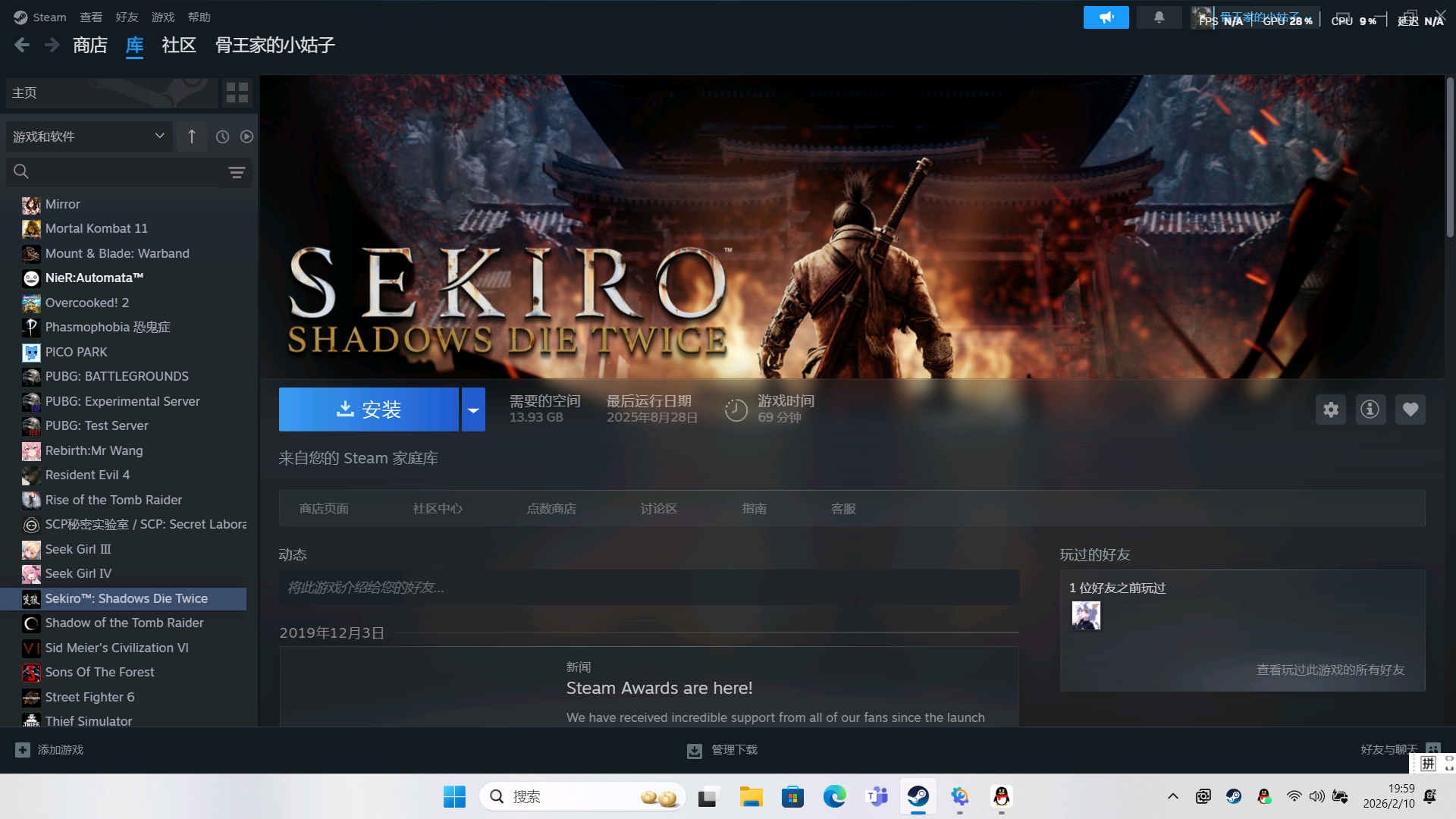This screenshot has width=1456, height=819.
Task: Open the 好友 menu in menu bar
Action: (127, 17)
